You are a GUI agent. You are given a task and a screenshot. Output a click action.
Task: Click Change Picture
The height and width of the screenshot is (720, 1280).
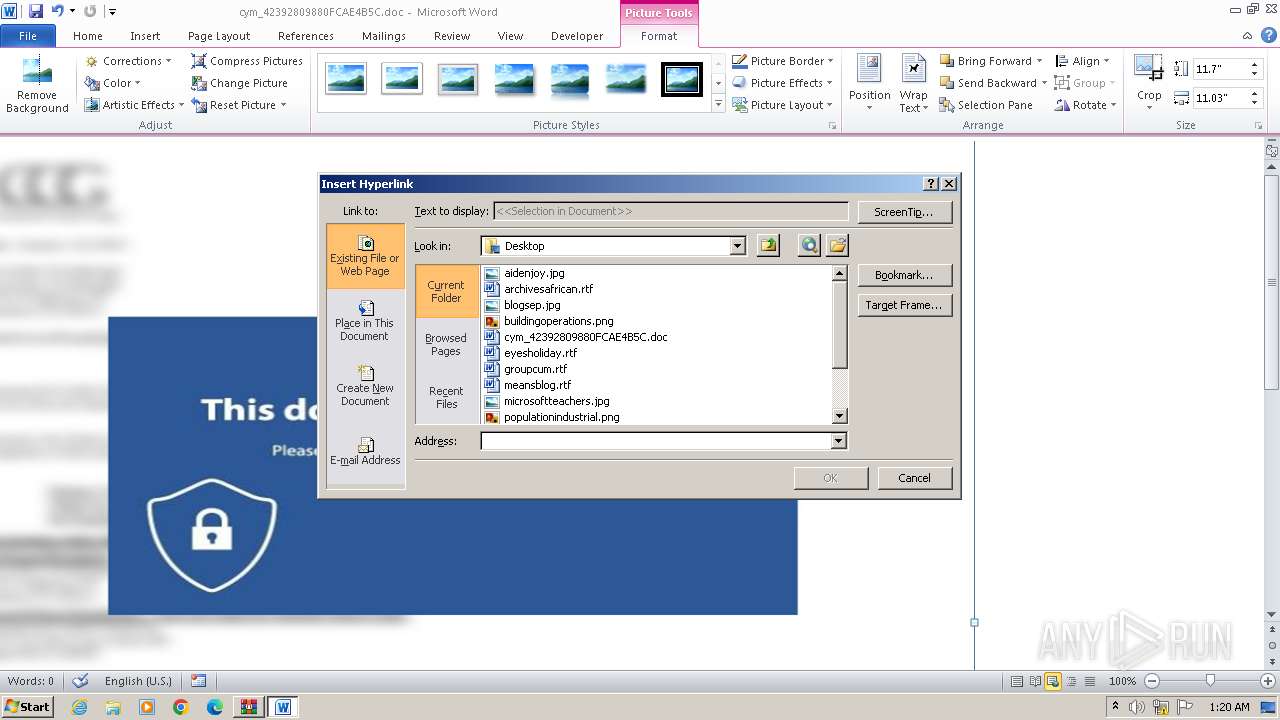[x=239, y=83]
